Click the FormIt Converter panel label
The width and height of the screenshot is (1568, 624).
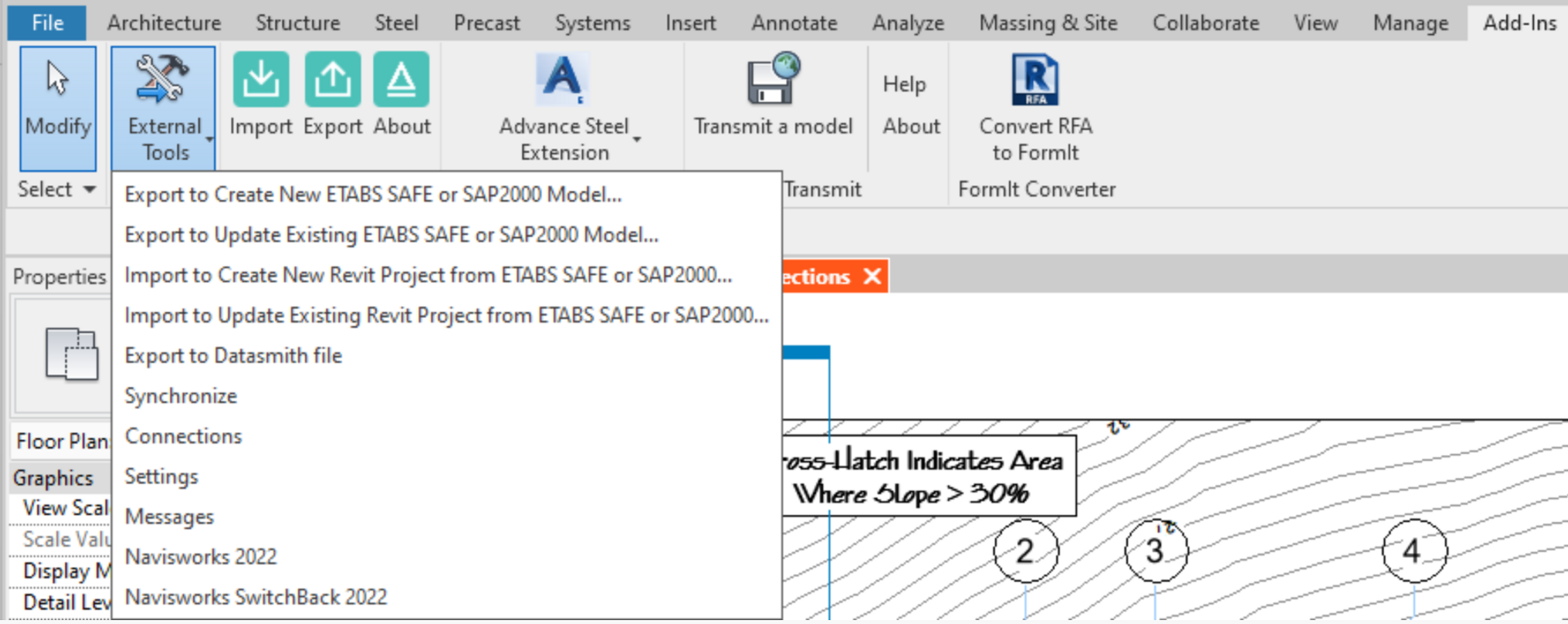point(1036,190)
